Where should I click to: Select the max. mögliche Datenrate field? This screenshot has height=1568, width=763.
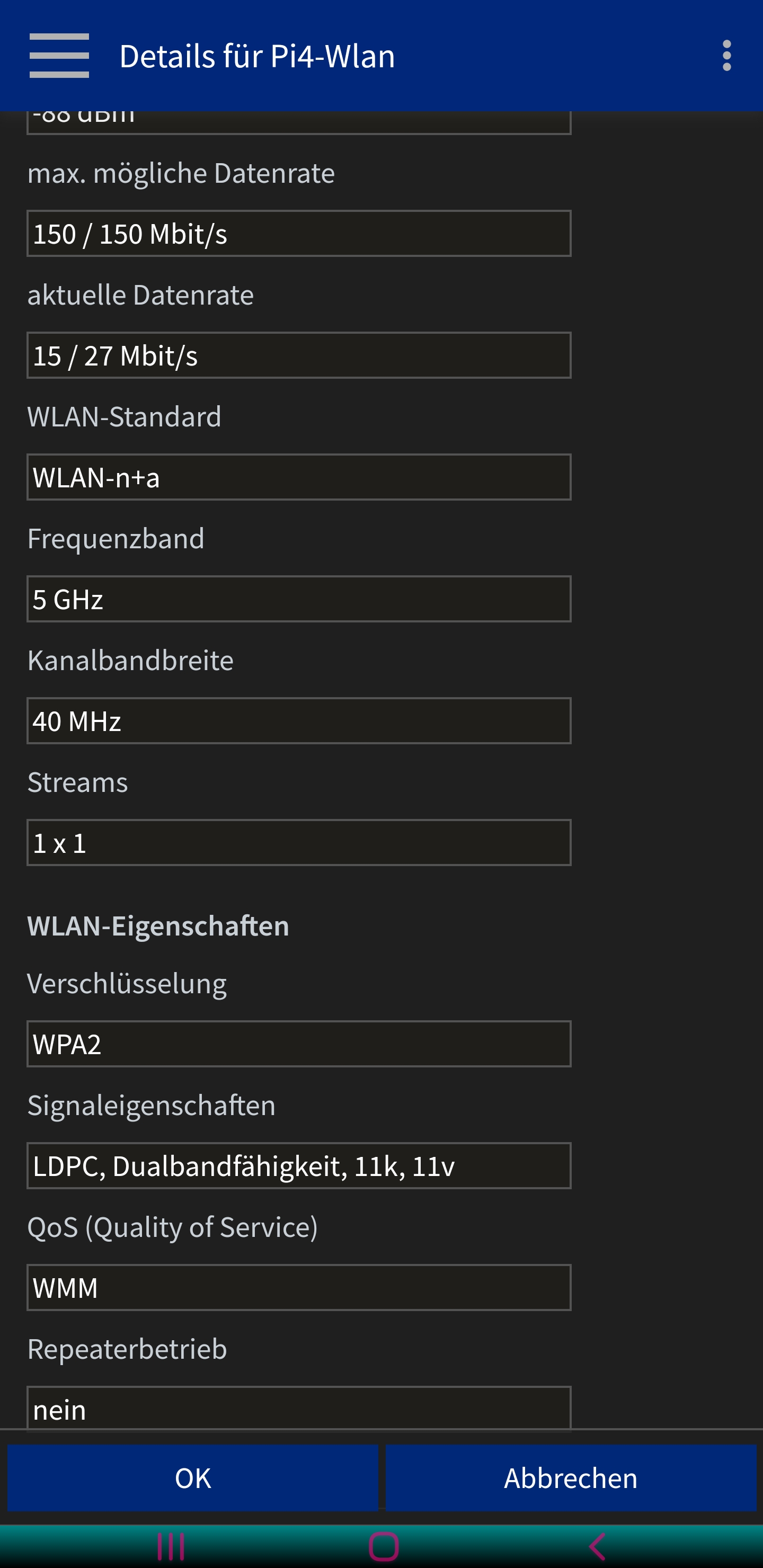coord(299,234)
